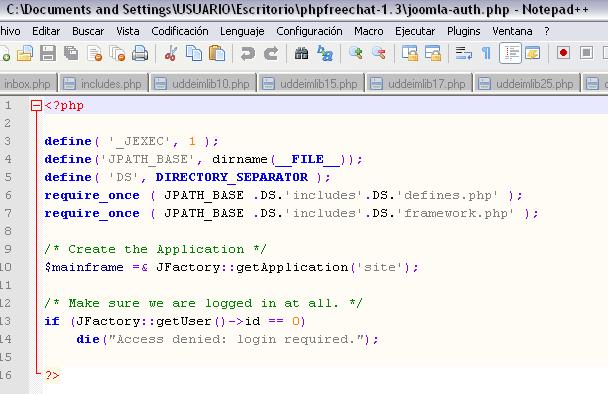The height and width of the screenshot is (394, 608).
Task: Open a file with the Open icon
Action: point(25,53)
